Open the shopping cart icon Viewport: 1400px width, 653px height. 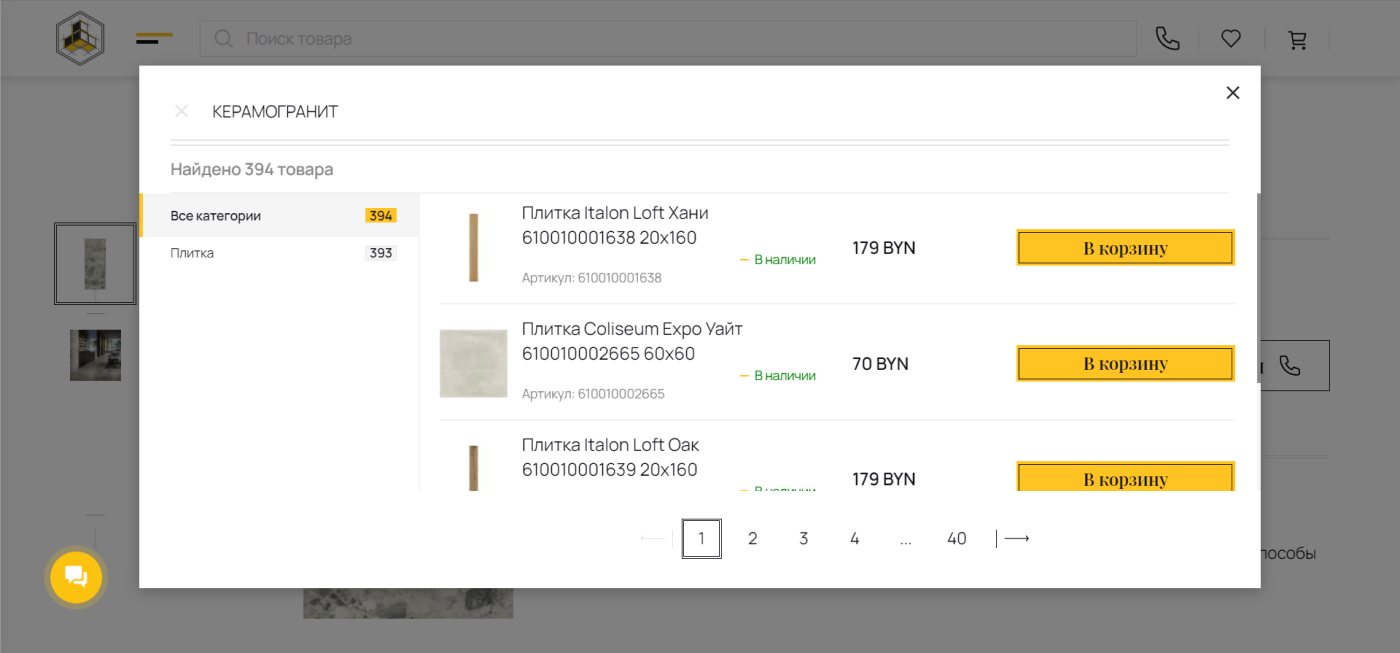coord(1297,40)
